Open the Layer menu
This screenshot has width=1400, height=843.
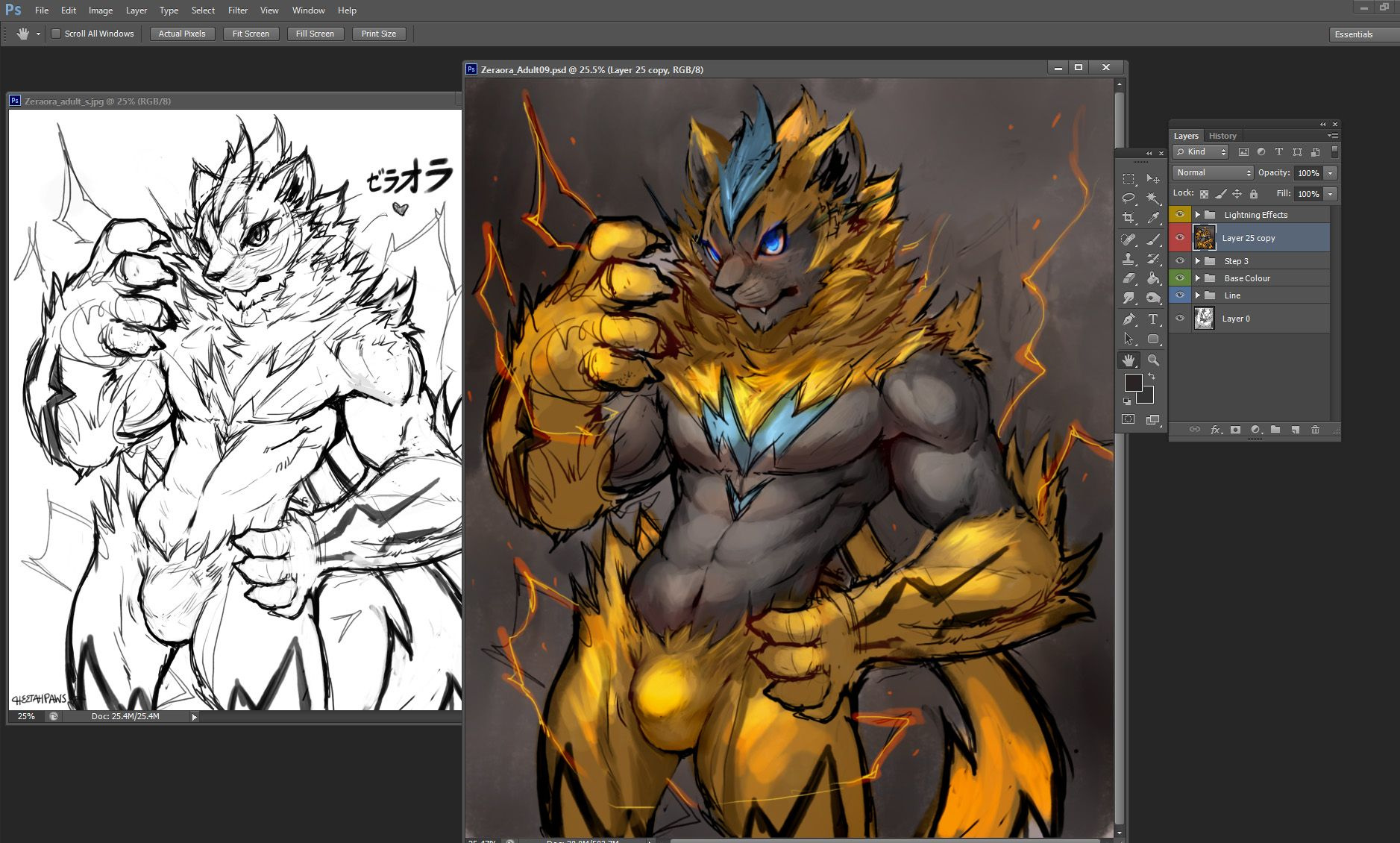(x=136, y=10)
